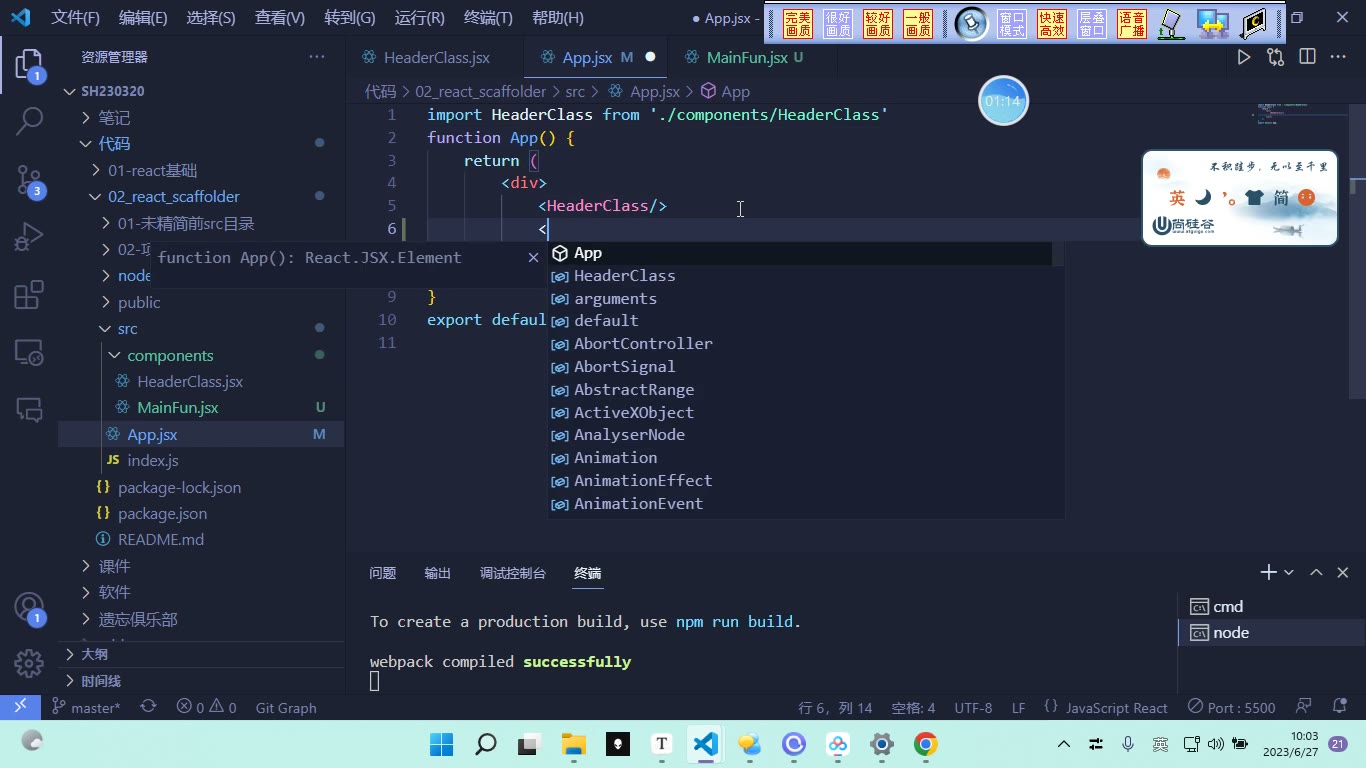The width and height of the screenshot is (1366, 768).
Task: Synchronize changes in status bar
Action: click(148, 707)
